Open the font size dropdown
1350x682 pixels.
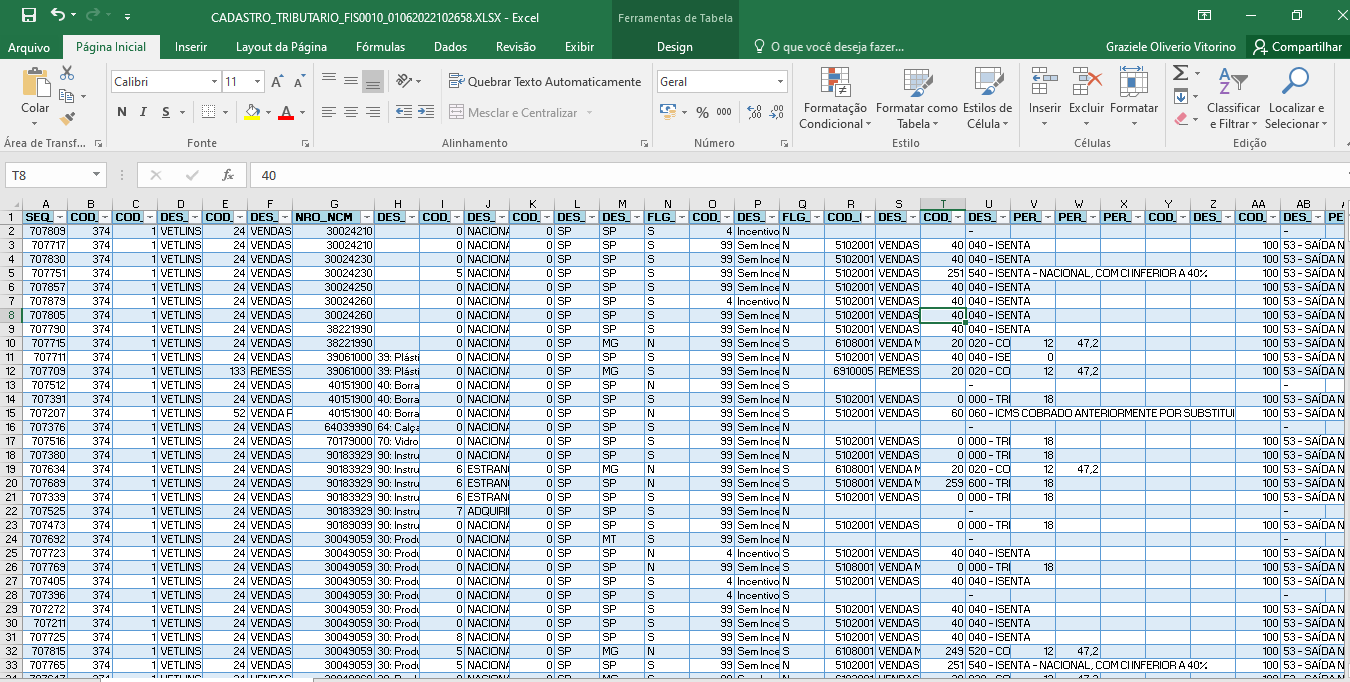coord(258,82)
